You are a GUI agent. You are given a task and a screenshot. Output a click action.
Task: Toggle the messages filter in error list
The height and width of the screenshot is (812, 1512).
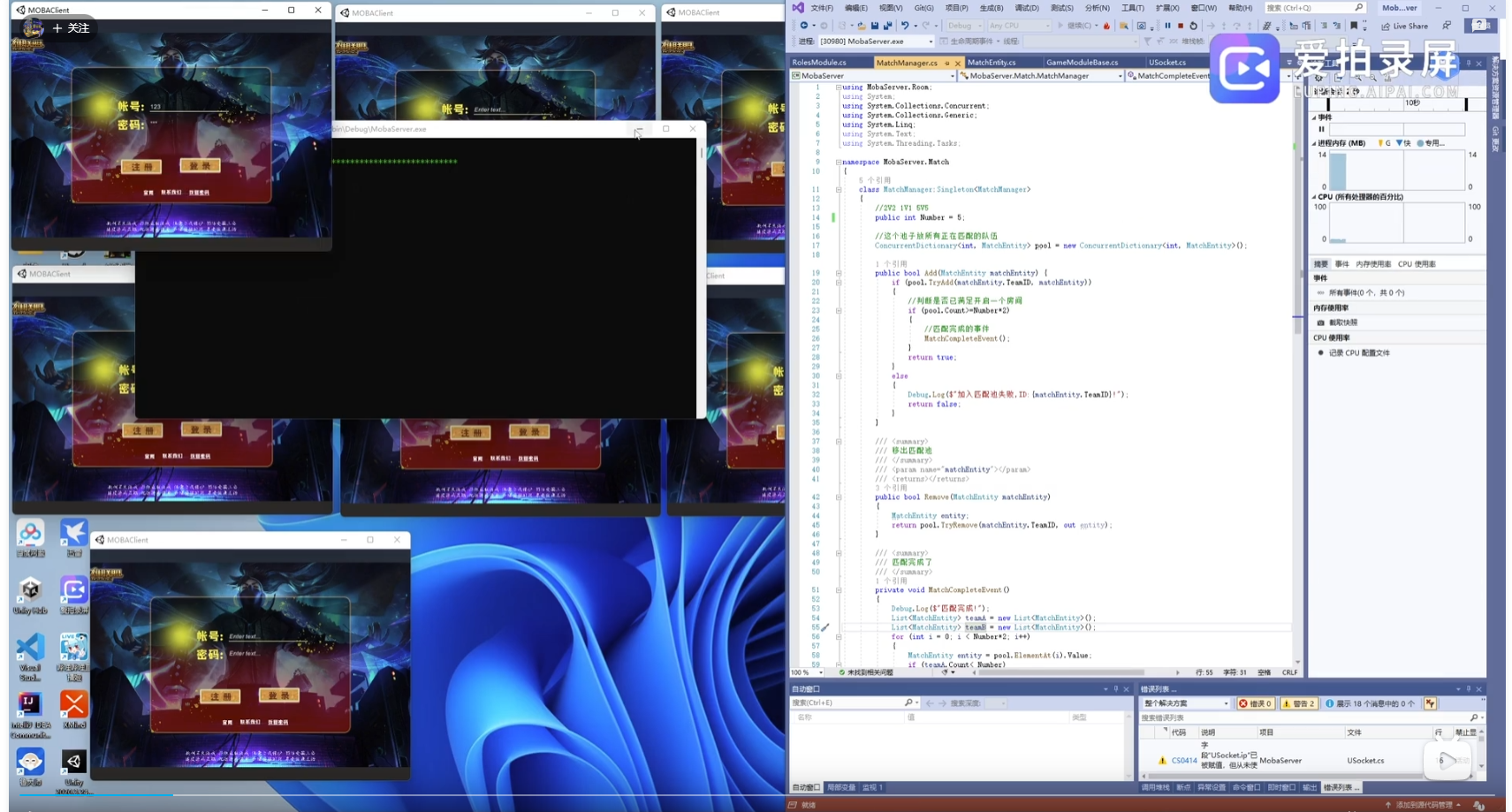point(1371,703)
